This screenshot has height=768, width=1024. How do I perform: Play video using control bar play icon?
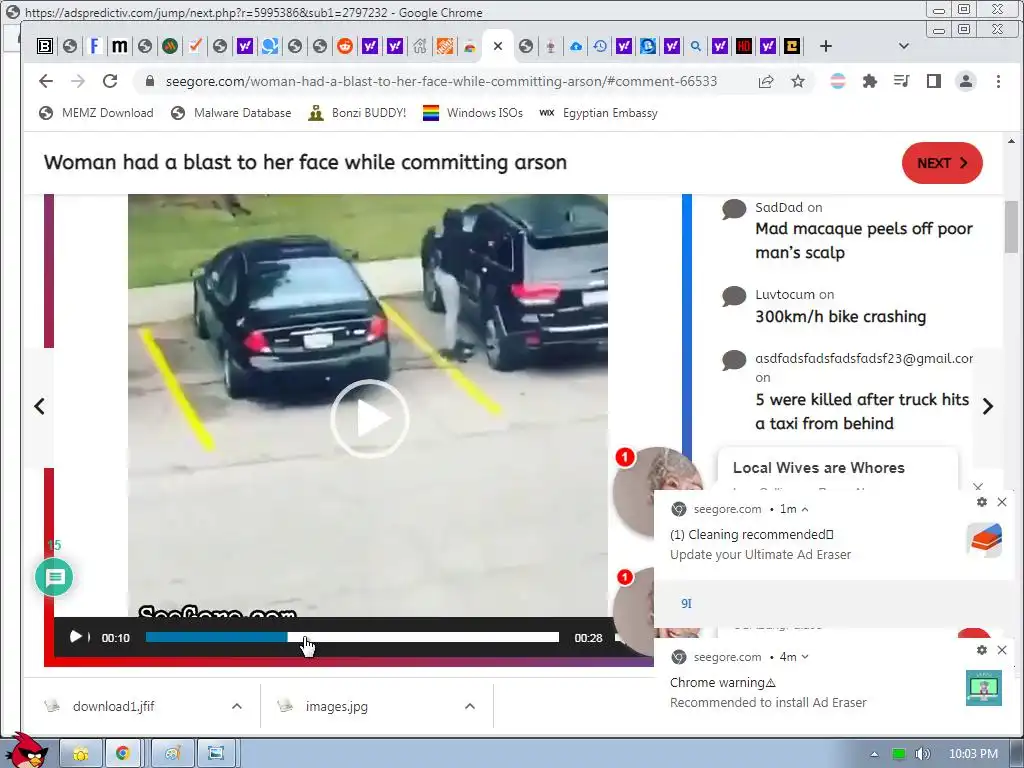coord(75,637)
